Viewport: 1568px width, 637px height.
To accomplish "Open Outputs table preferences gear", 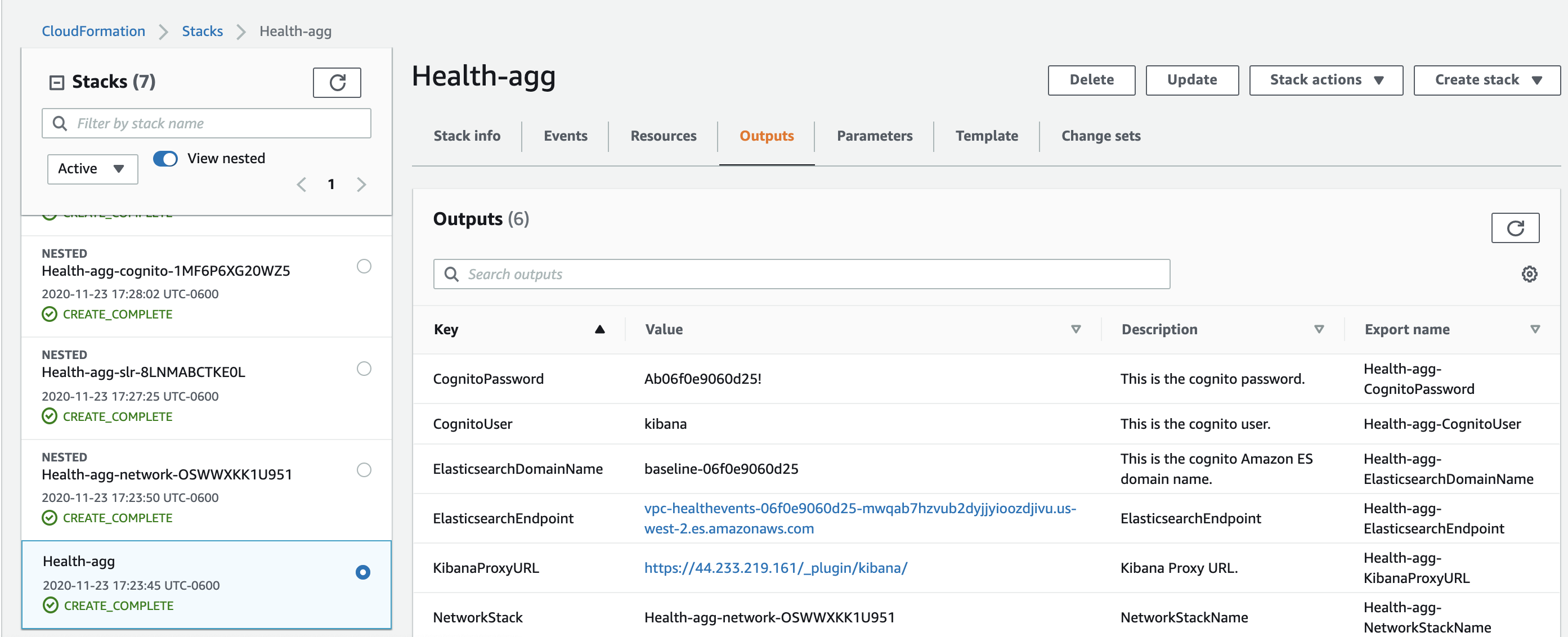I will click(x=1529, y=275).
